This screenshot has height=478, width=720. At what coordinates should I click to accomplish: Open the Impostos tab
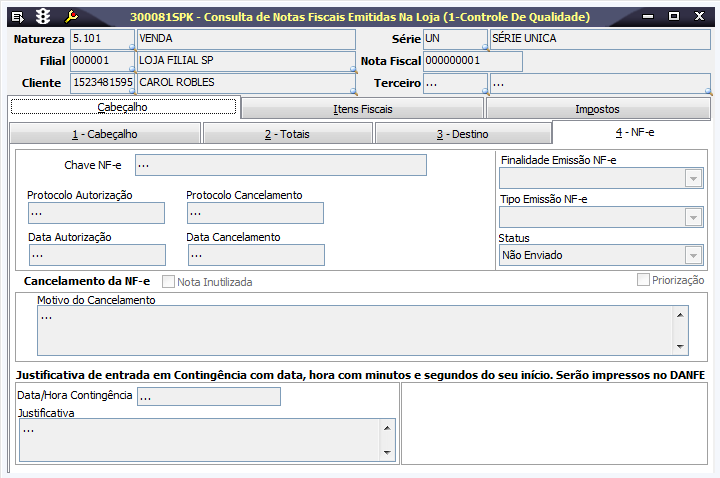(597, 109)
